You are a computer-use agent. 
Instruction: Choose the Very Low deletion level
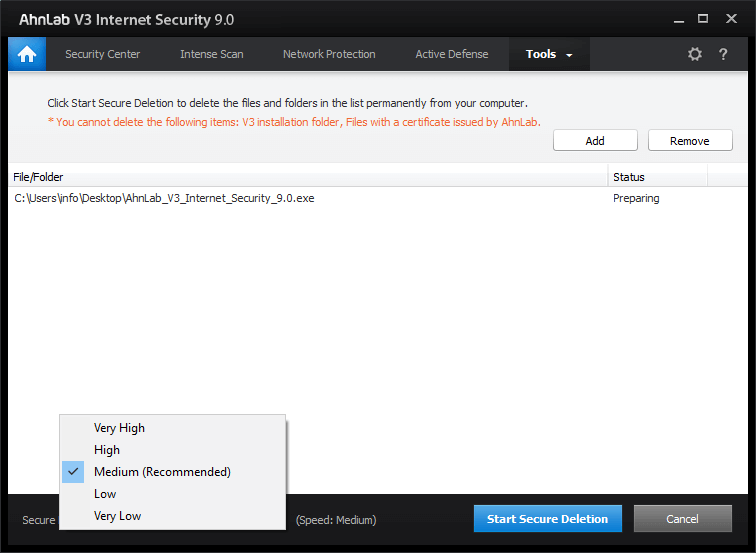tap(118, 516)
